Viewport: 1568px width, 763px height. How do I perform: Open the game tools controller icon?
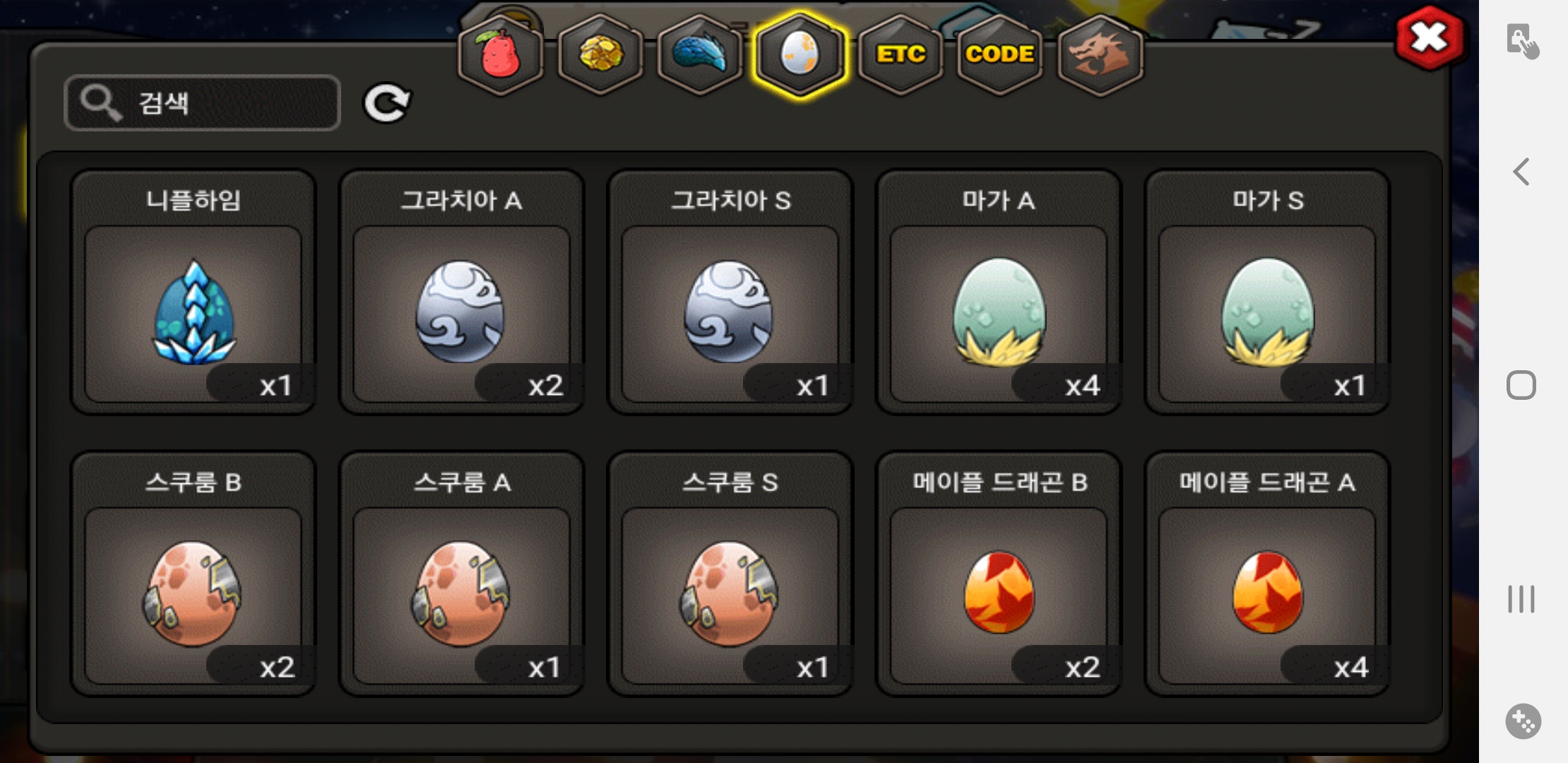1523,721
